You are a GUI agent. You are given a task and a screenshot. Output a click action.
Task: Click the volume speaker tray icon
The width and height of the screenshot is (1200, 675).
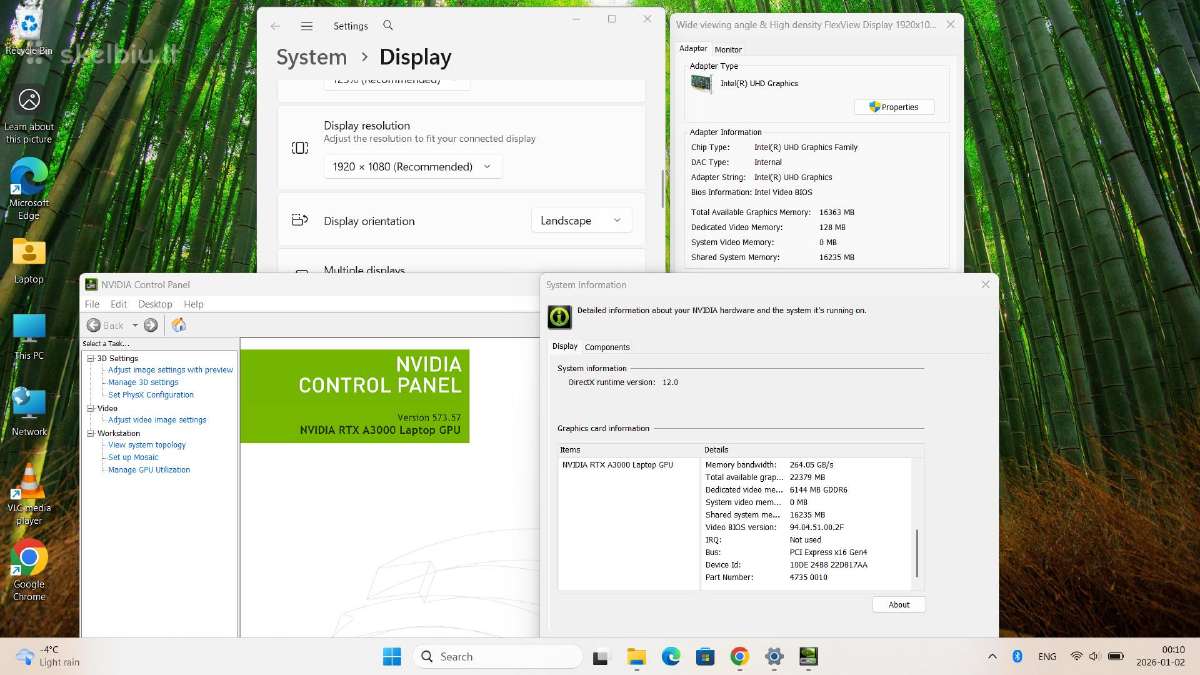(x=1096, y=656)
